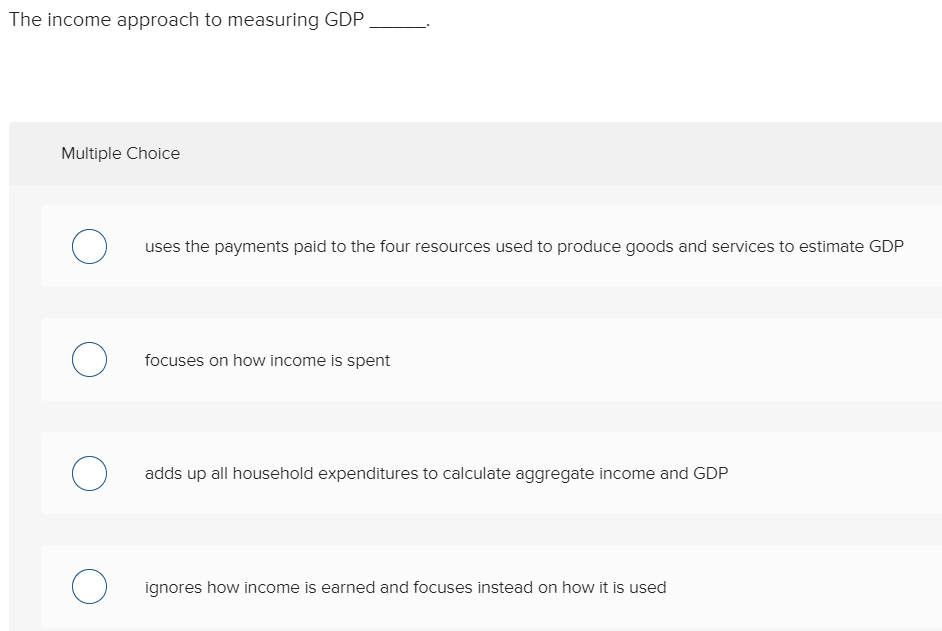Viewport: 942px width, 631px height.
Task: Click the first answer row background
Action: click(500, 246)
